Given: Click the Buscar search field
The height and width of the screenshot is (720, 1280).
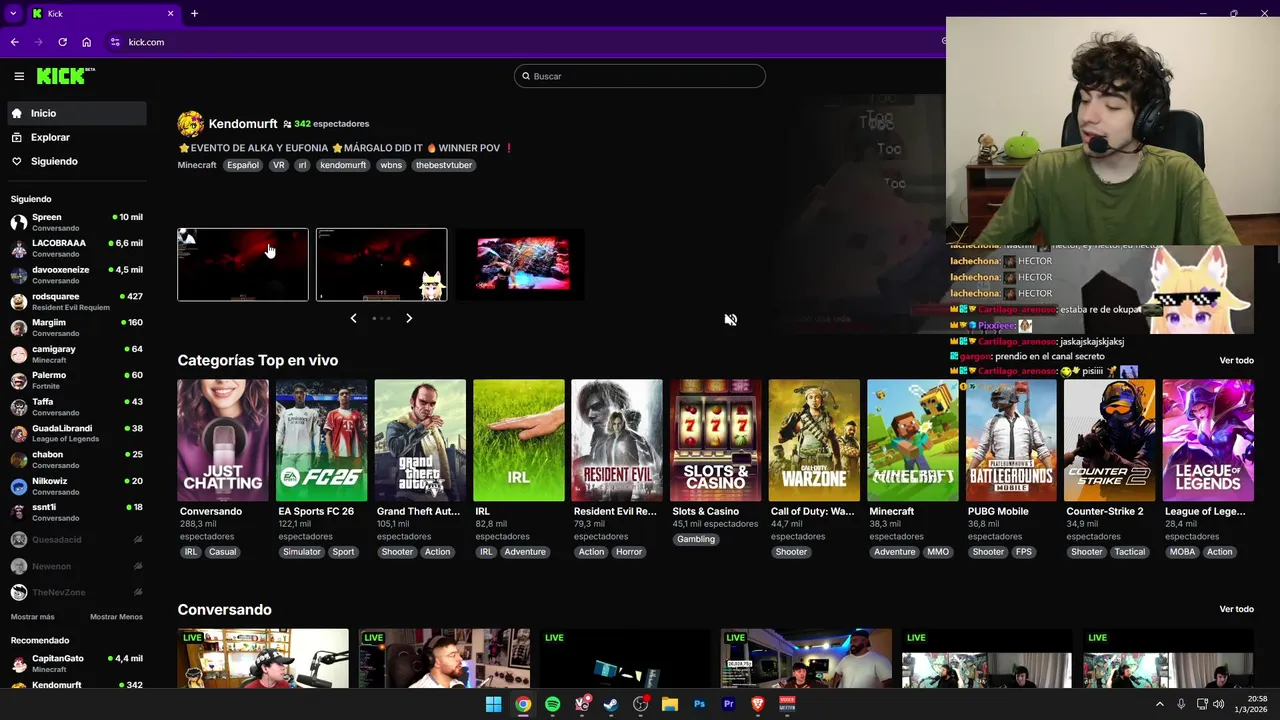Looking at the screenshot, I should pyautogui.click(x=640, y=76).
